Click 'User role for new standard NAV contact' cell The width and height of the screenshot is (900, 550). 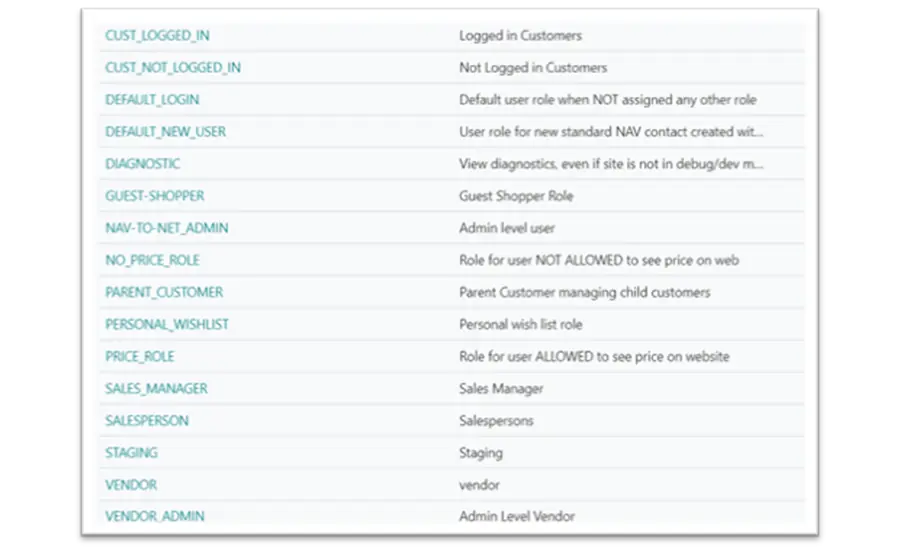[611, 132]
